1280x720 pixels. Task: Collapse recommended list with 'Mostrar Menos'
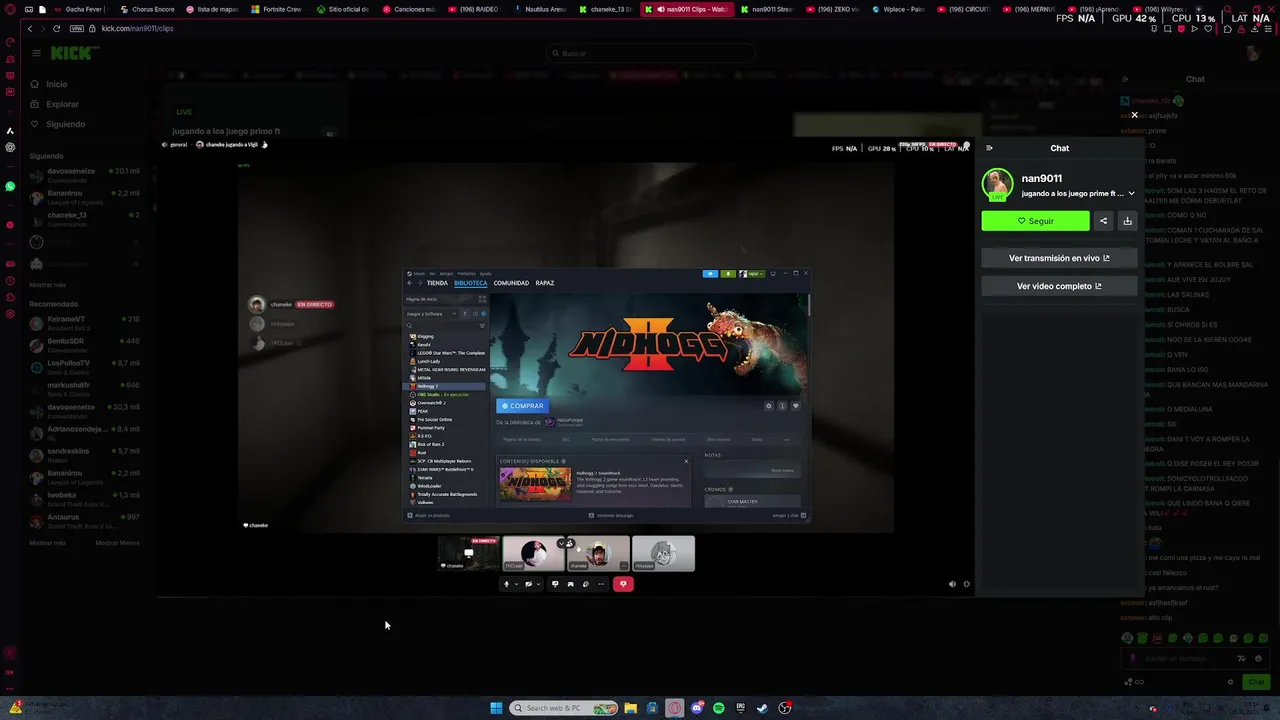click(x=117, y=543)
